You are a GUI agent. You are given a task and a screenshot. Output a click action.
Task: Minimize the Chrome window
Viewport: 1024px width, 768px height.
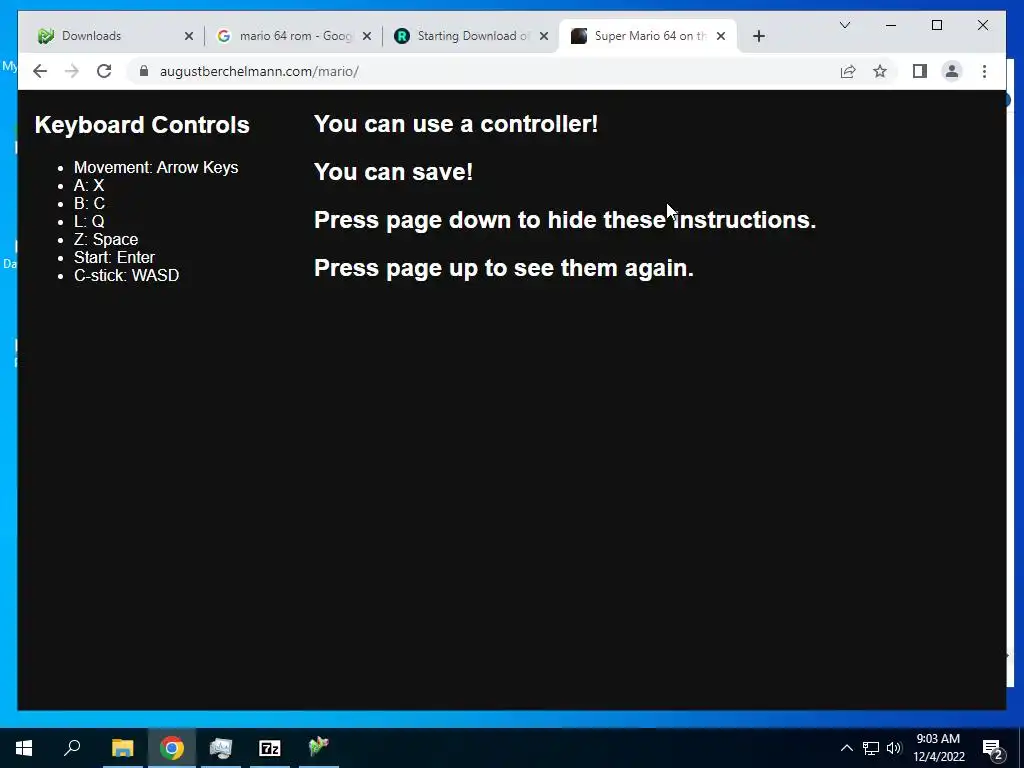tap(891, 25)
